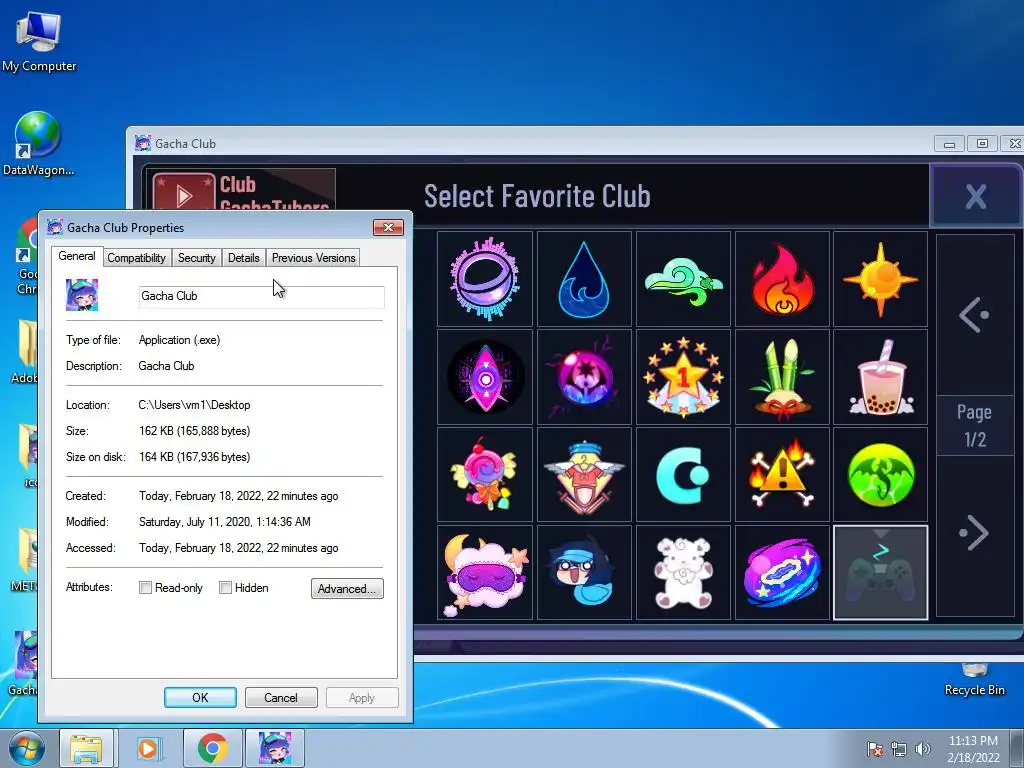Open the Windows Start menu
The width and height of the screenshot is (1024, 768).
click(26, 748)
